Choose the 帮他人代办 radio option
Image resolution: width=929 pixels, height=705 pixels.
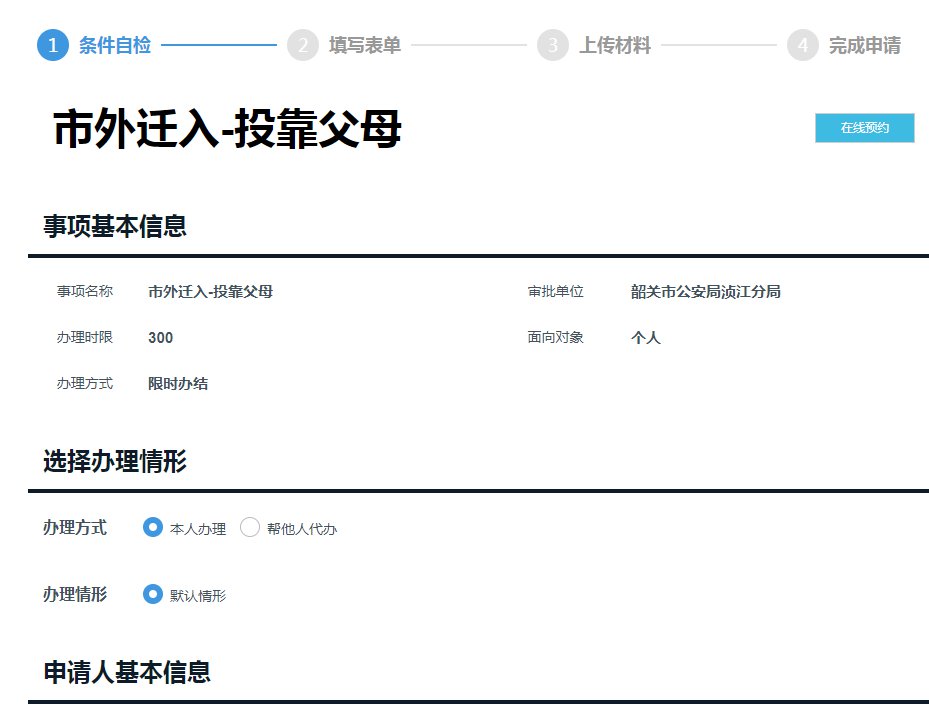click(x=250, y=527)
